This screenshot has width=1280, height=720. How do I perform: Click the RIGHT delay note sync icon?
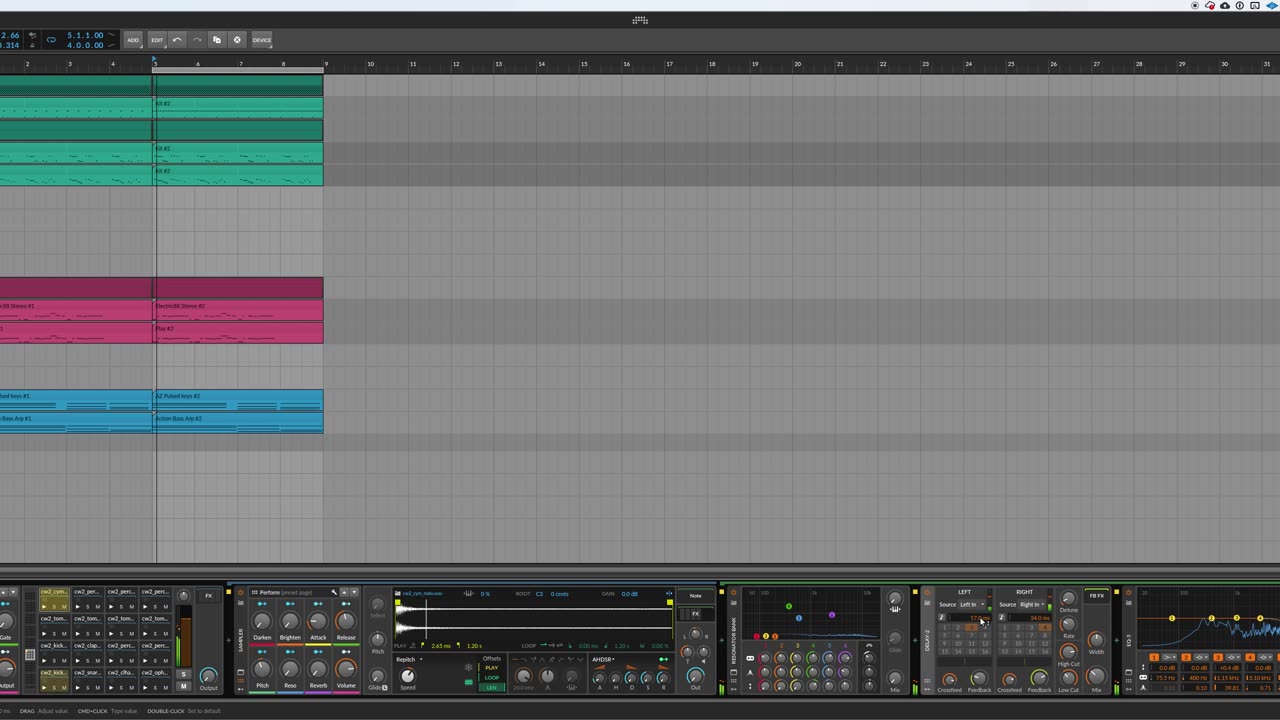[1002, 618]
